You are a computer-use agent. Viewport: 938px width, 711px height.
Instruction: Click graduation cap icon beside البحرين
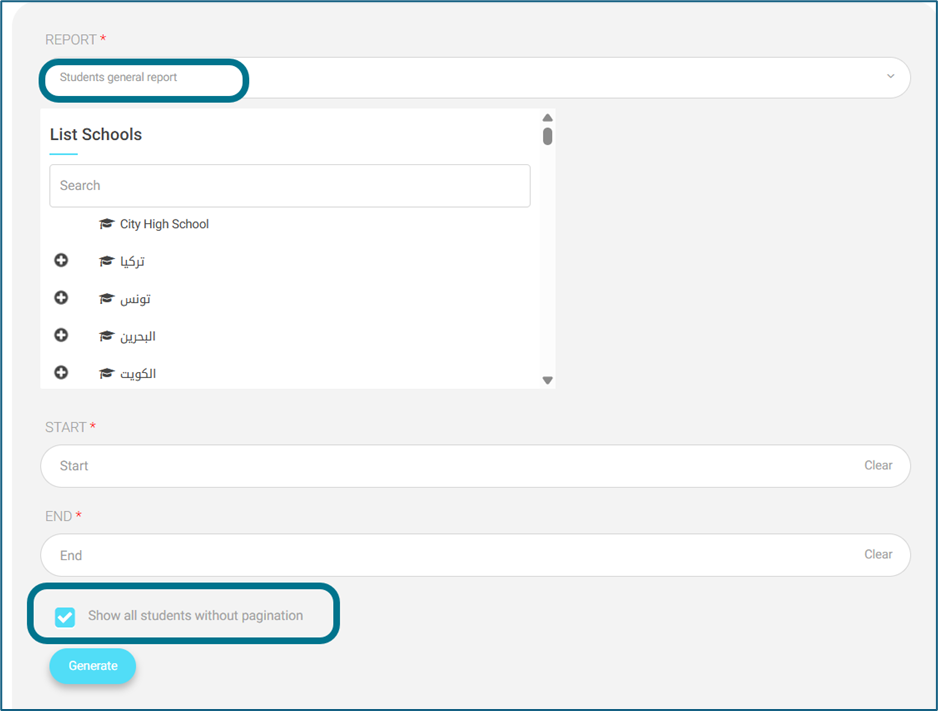tap(107, 336)
